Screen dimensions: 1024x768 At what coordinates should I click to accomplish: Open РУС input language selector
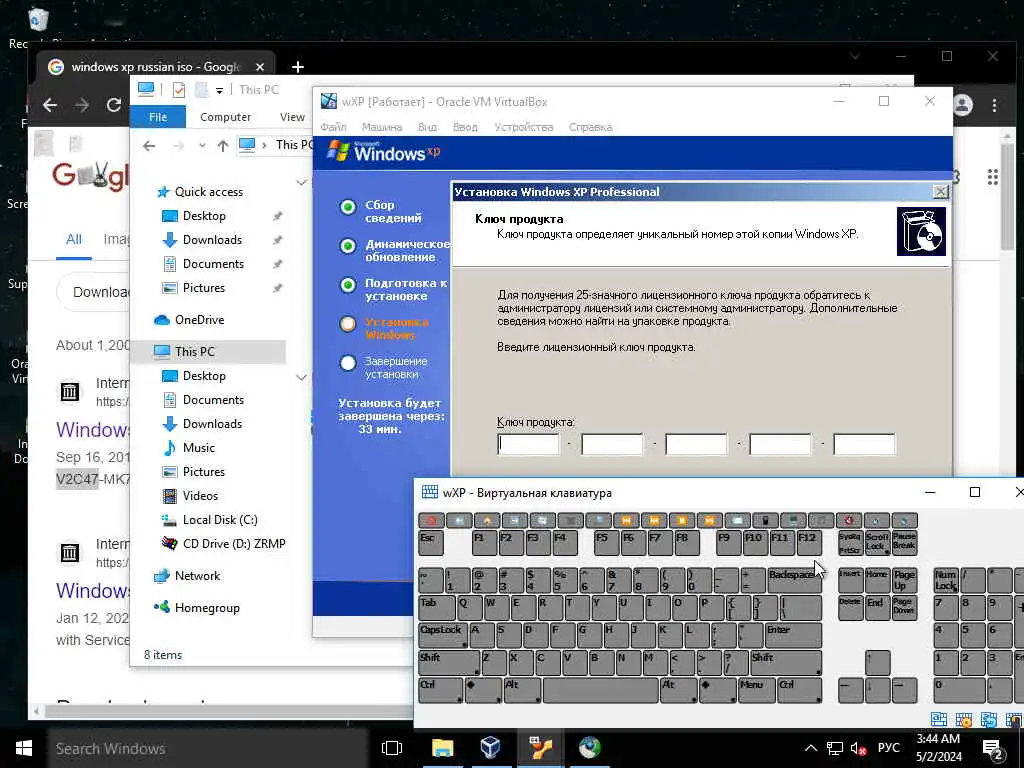[889, 748]
